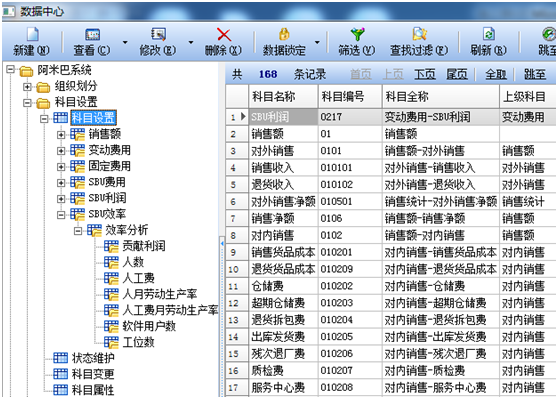Expand the SBU费用 tree node

click(61, 183)
